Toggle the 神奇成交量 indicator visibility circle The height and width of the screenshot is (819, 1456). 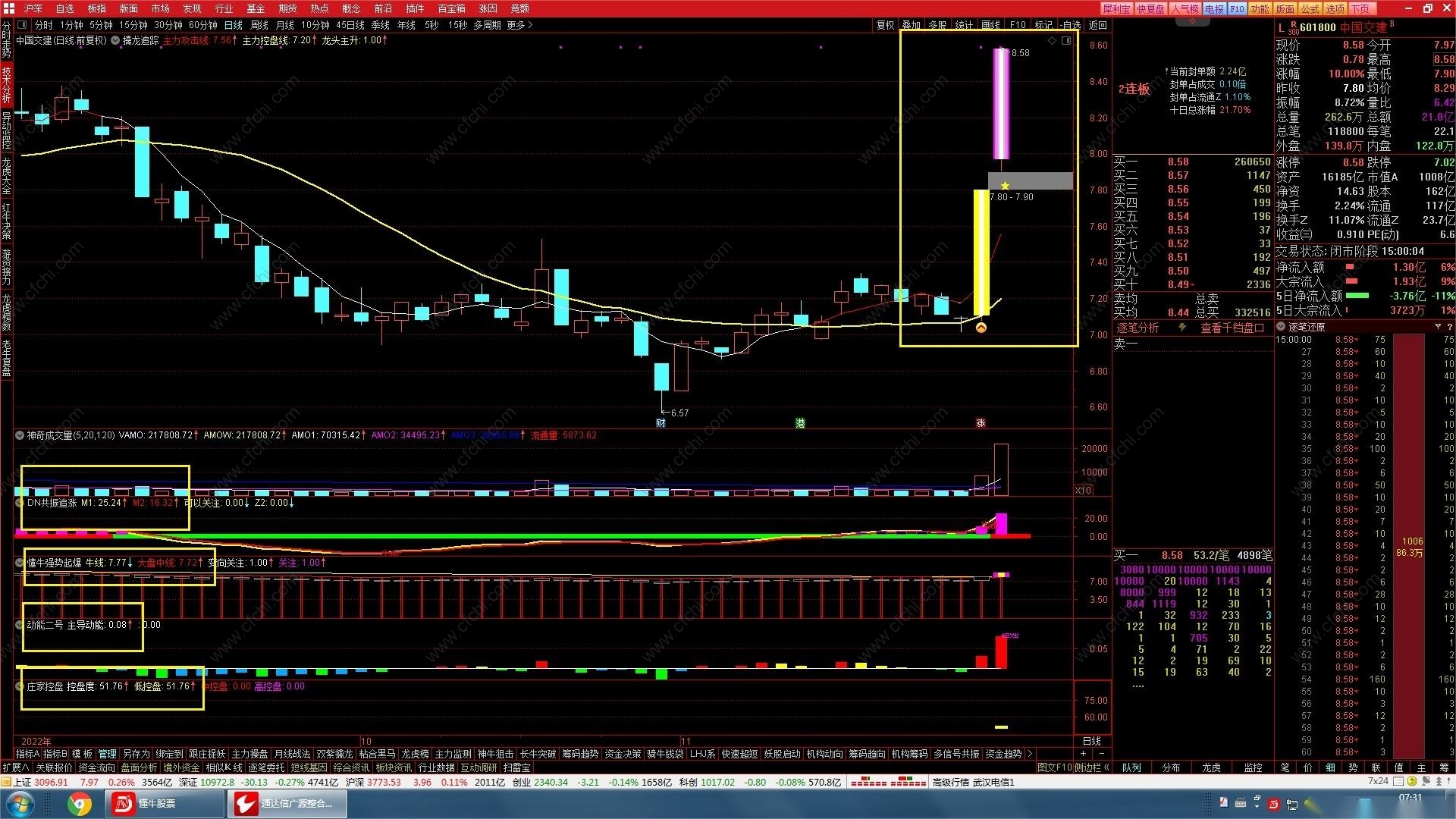pyautogui.click(x=19, y=435)
